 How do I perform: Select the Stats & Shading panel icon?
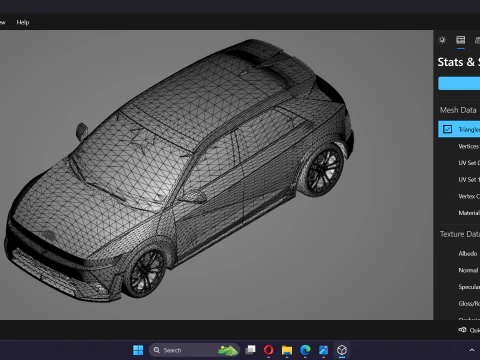(x=461, y=40)
